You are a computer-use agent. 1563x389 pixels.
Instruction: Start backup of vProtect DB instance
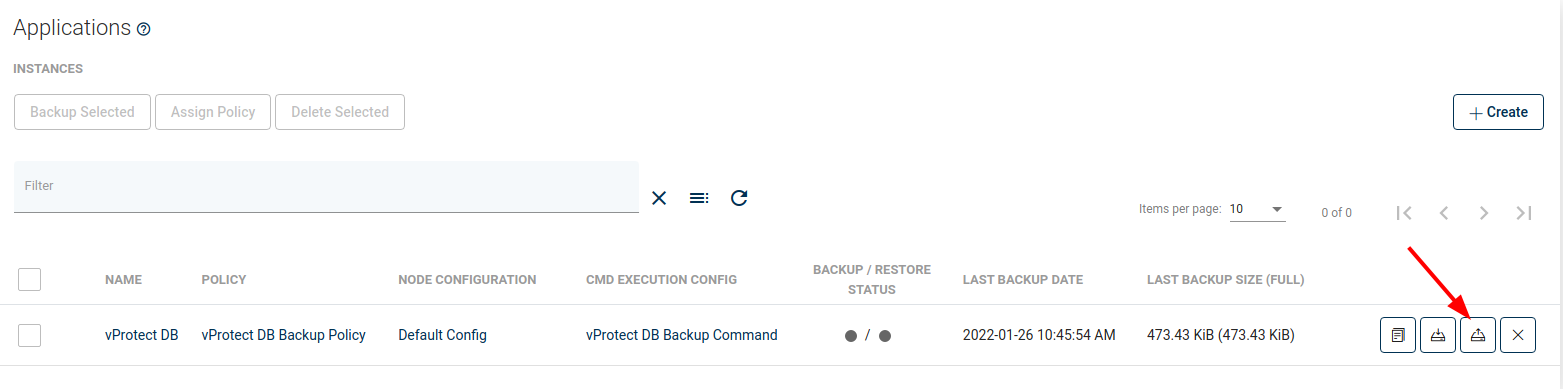coord(1437,335)
